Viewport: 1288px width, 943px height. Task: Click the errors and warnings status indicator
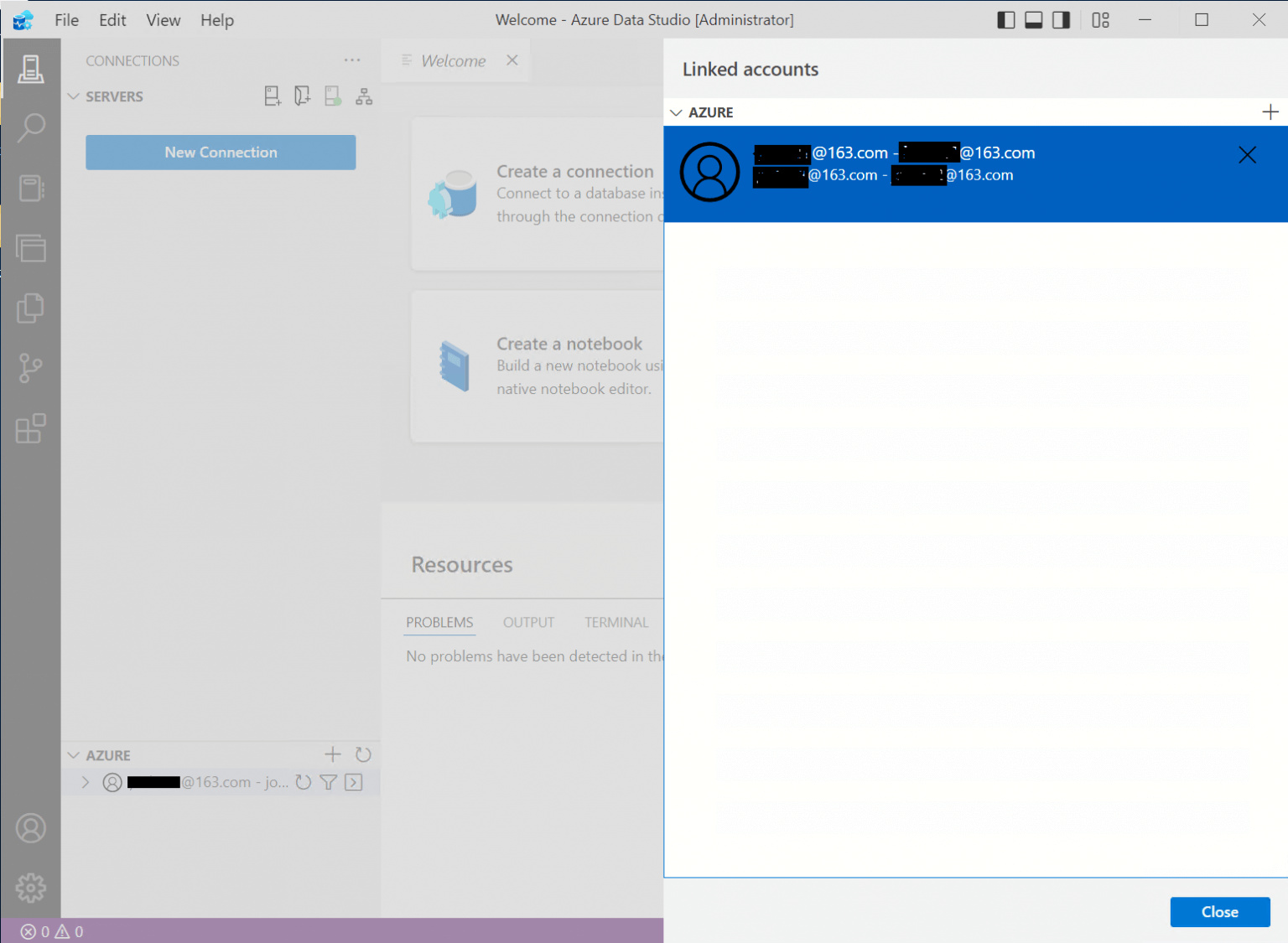(x=52, y=931)
